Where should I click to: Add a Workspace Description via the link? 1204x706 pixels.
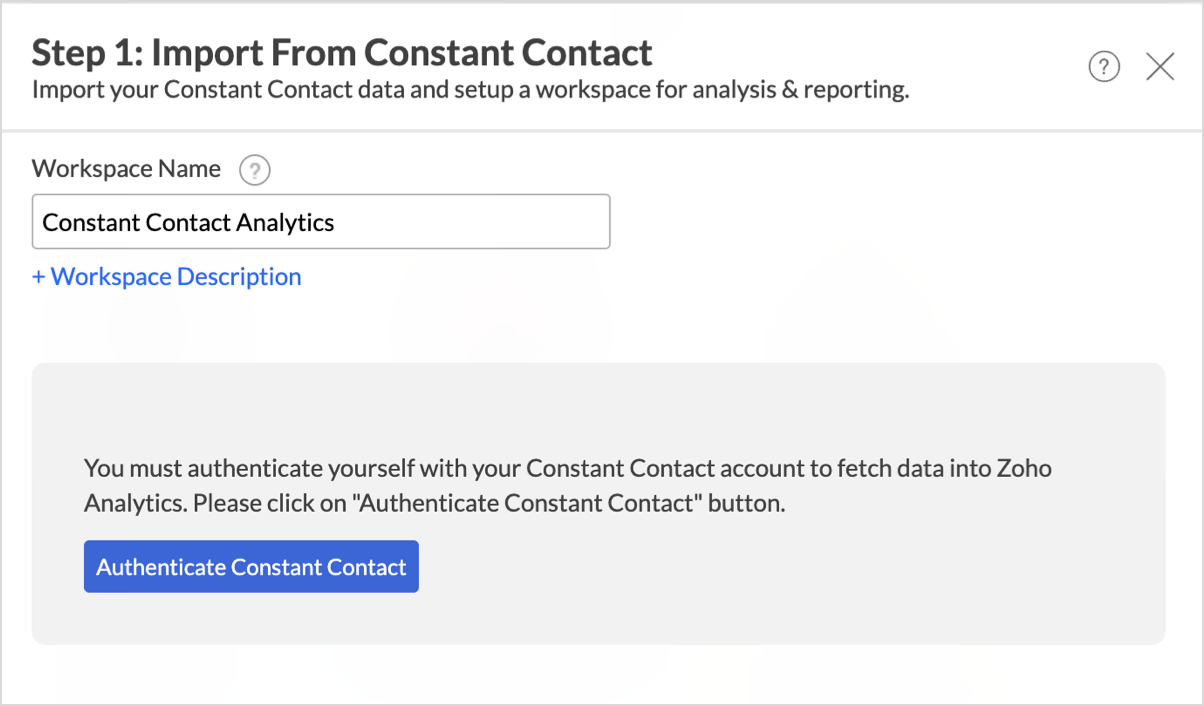pyautogui.click(x=166, y=277)
